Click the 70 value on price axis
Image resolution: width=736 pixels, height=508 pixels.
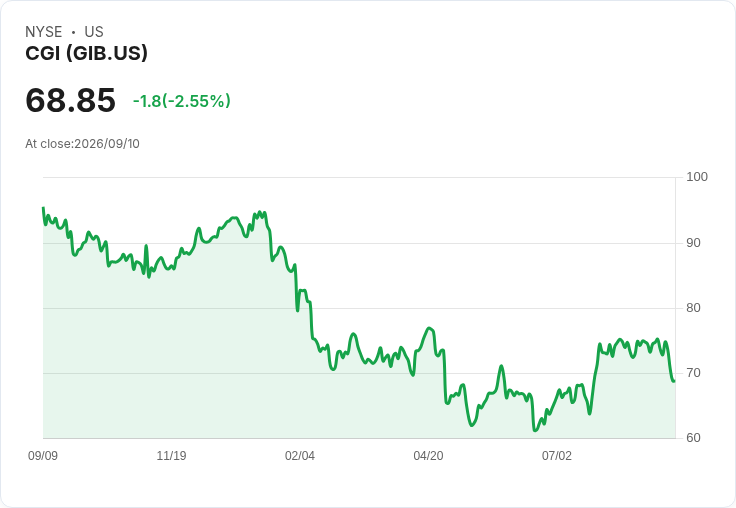coord(693,373)
